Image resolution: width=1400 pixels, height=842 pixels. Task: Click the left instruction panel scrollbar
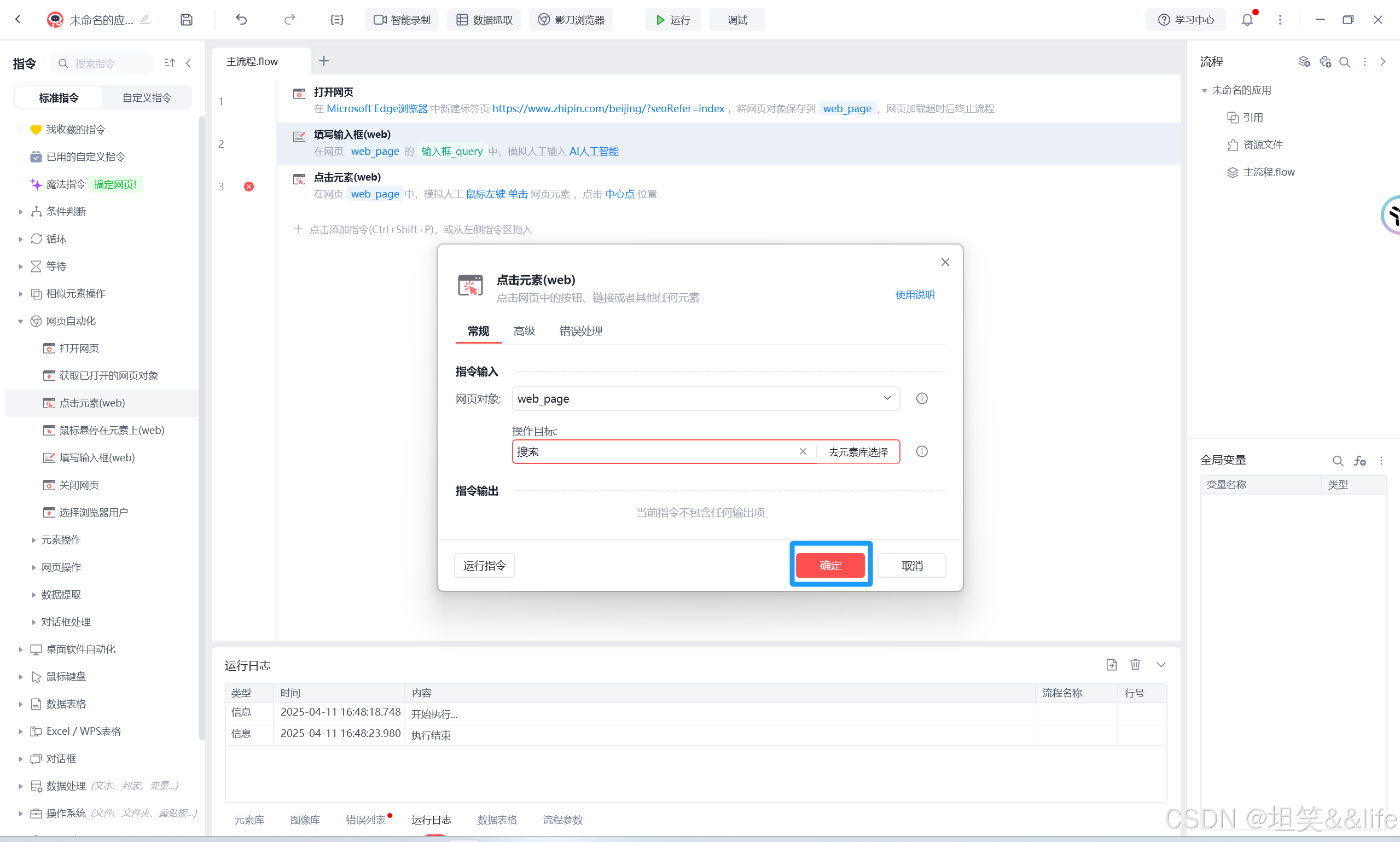click(201, 426)
